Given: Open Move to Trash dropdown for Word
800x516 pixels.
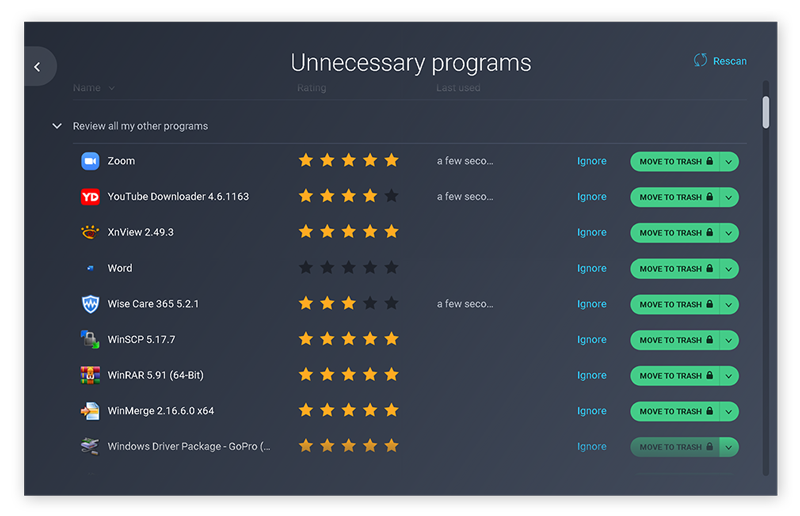Looking at the screenshot, I should tap(729, 269).
